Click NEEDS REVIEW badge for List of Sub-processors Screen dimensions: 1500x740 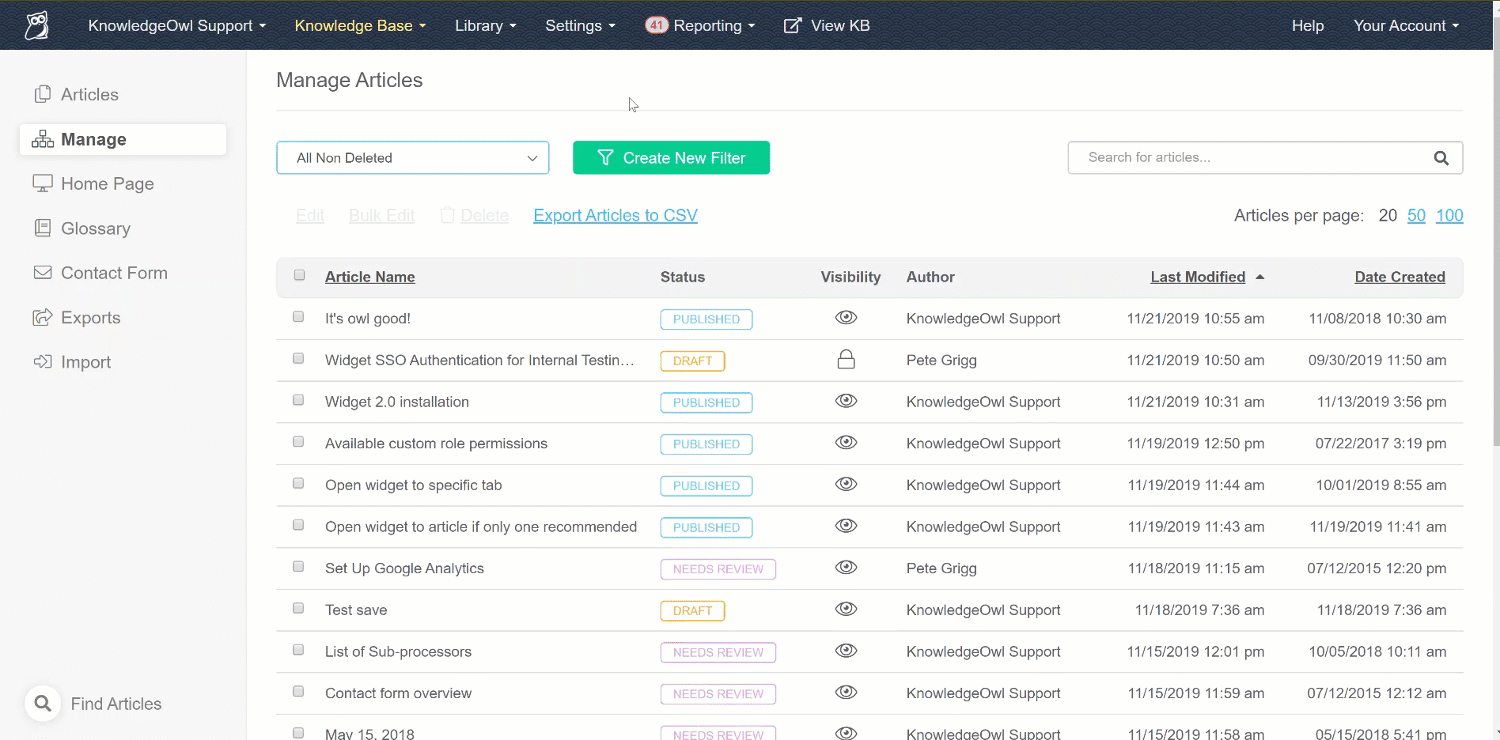pos(718,652)
